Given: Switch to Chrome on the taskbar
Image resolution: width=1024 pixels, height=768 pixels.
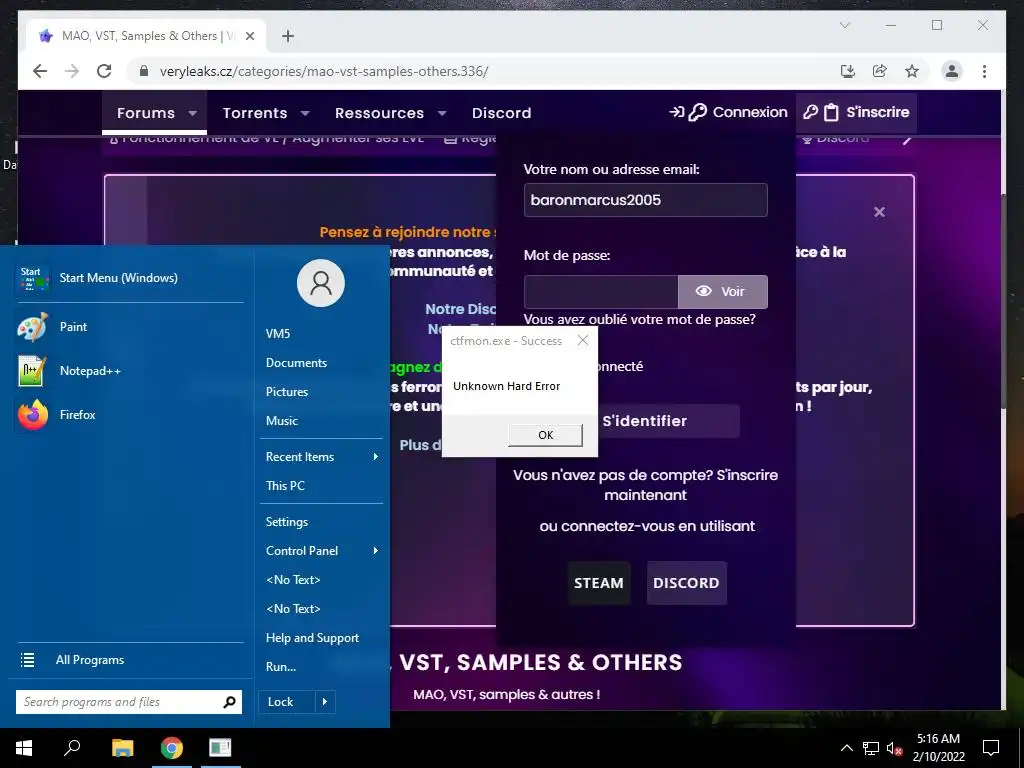Looking at the screenshot, I should click(172, 748).
